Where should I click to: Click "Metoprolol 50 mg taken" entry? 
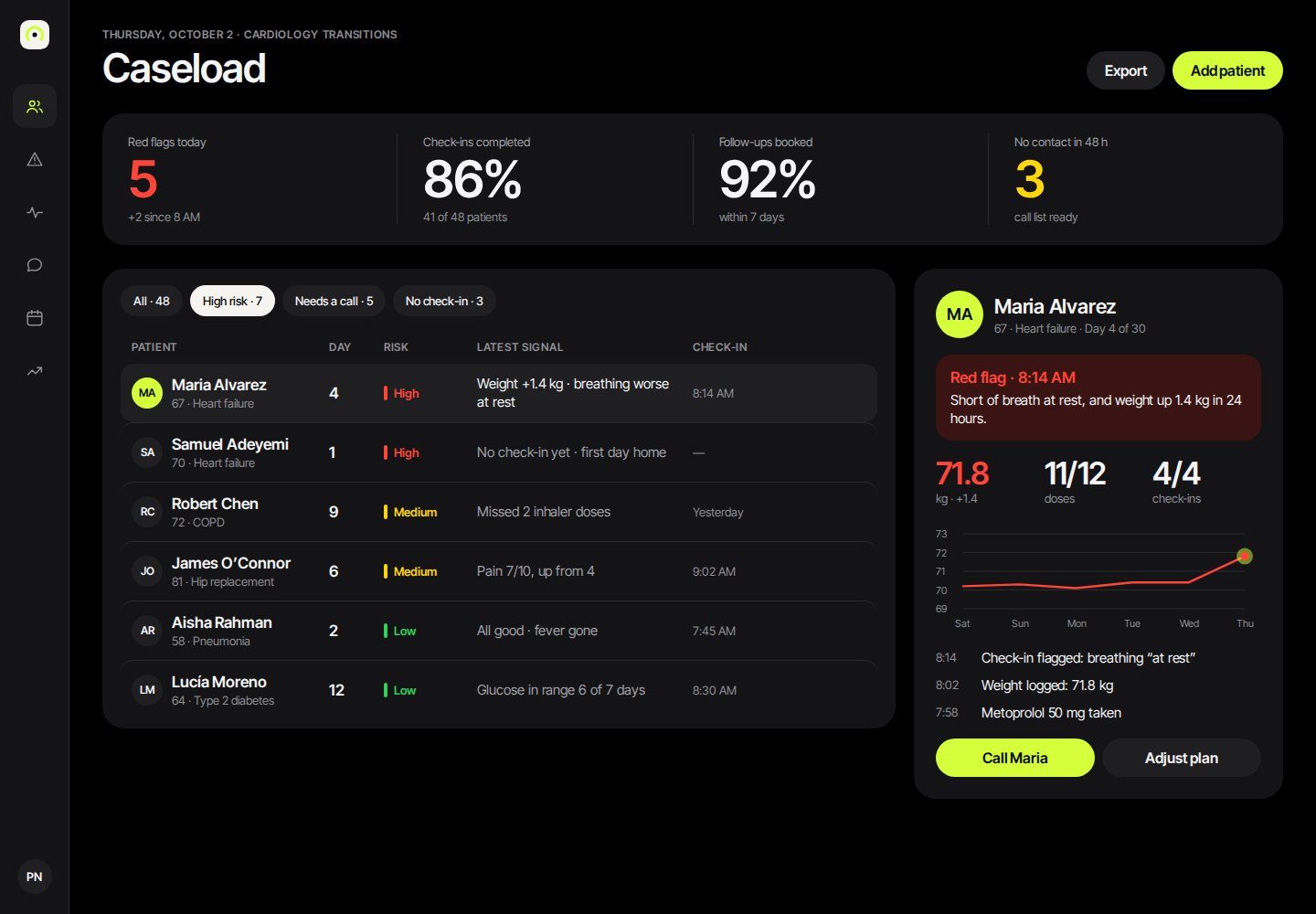(1051, 713)
